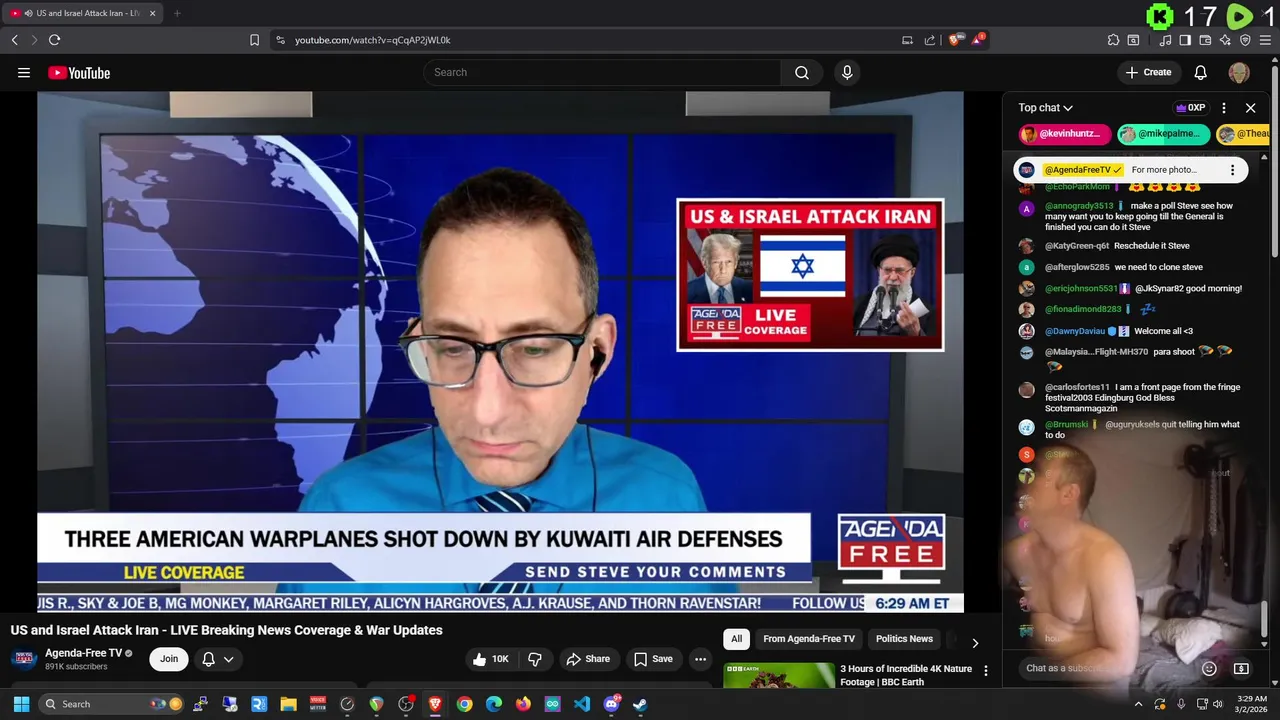Open emoji picker in chat input

[1209, 668]
